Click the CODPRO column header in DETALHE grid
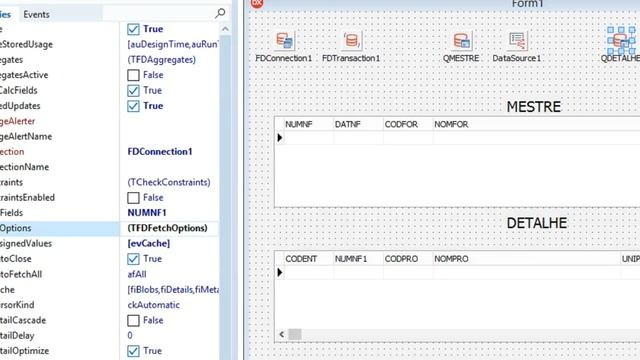Viewport: 640px width, 360px height. (408, 259)
